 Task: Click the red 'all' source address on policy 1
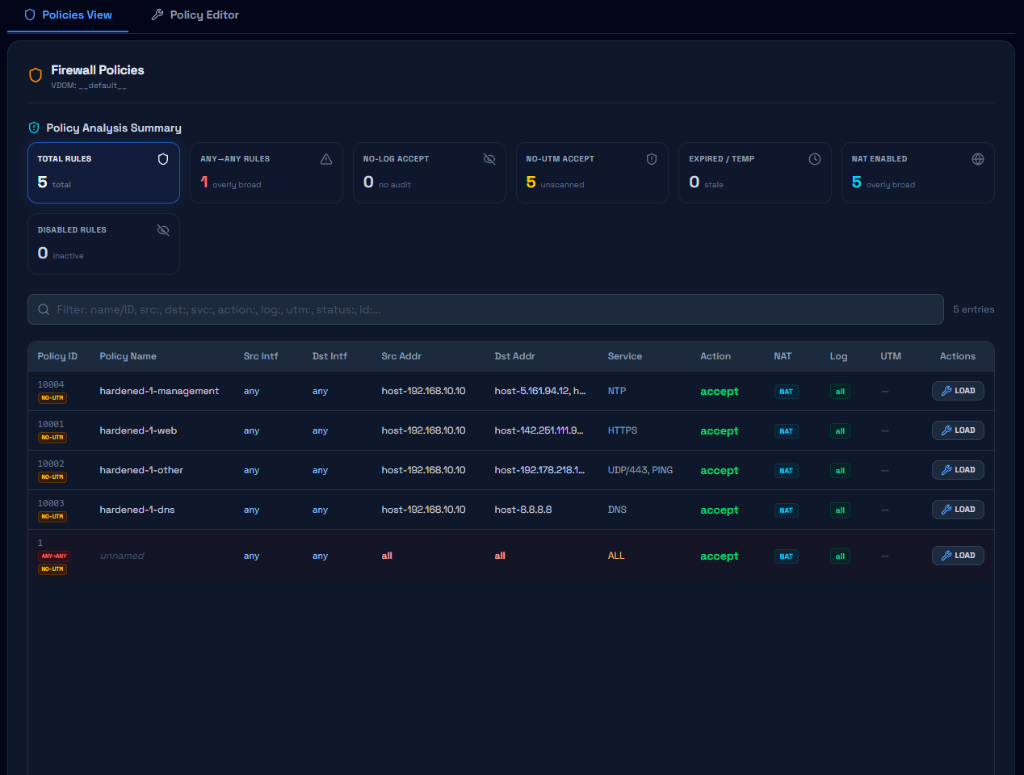(387, 556)
